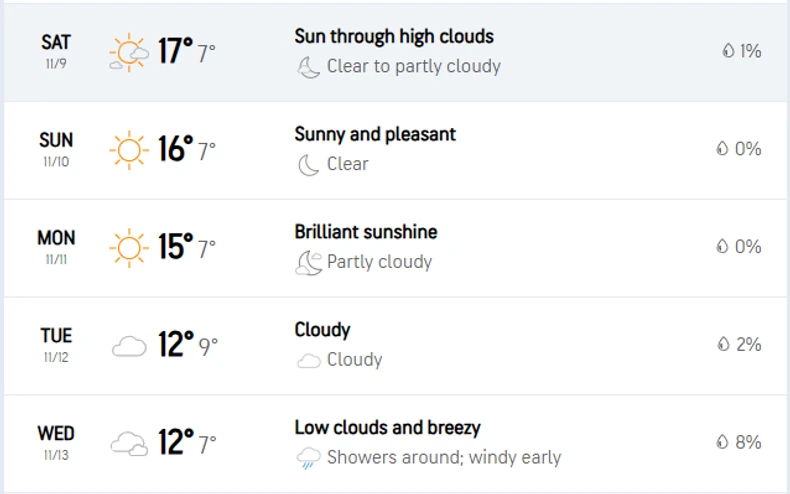Click Monday's sun weather icon

click(129, 247)
